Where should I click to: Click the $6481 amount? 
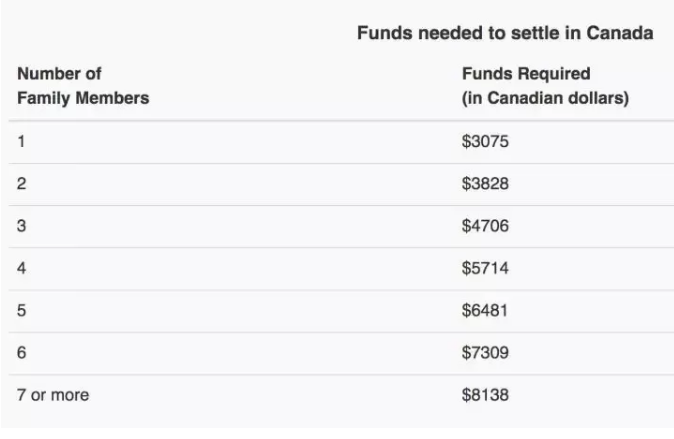pyautogui.click(x=484, y=310)
